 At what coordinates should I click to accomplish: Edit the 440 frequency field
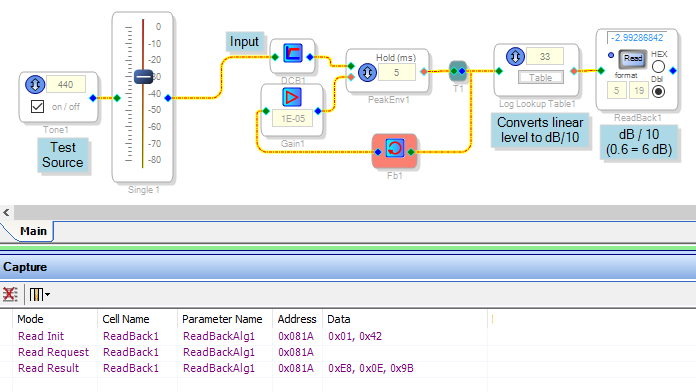pyautogui.click(x=66, y=84)
